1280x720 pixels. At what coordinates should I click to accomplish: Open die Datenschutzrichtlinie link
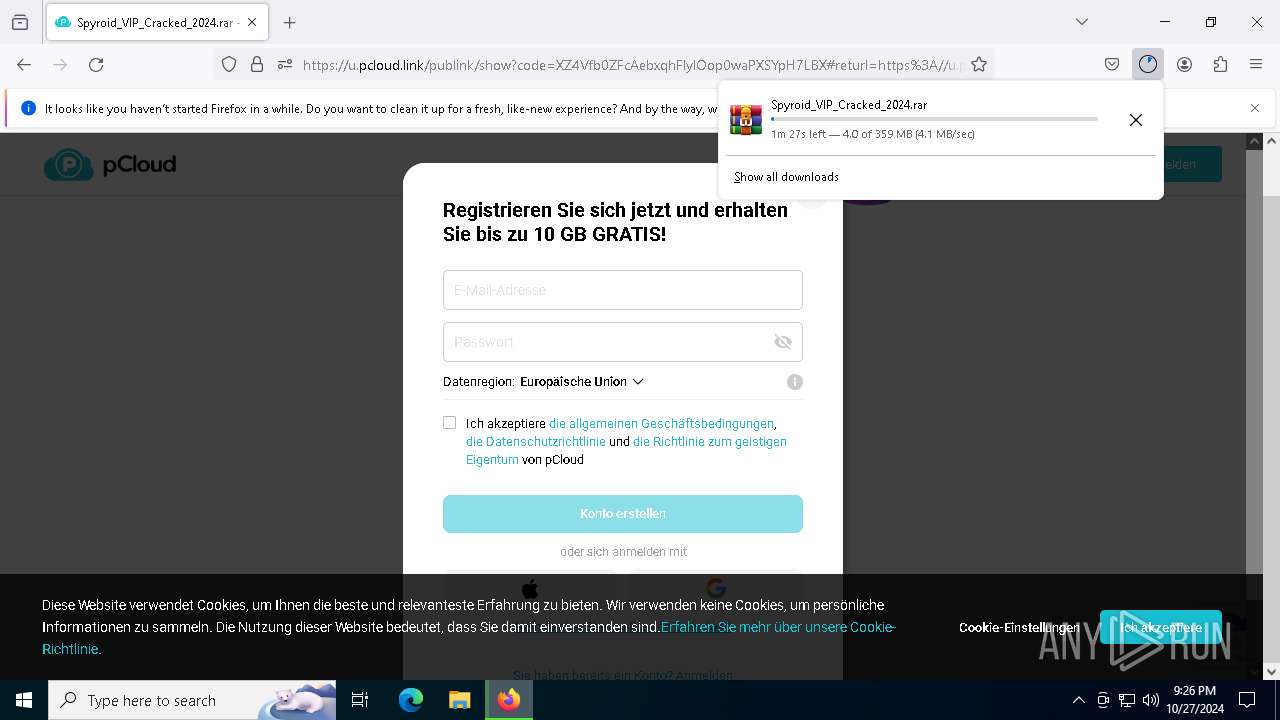coord(536,442)
